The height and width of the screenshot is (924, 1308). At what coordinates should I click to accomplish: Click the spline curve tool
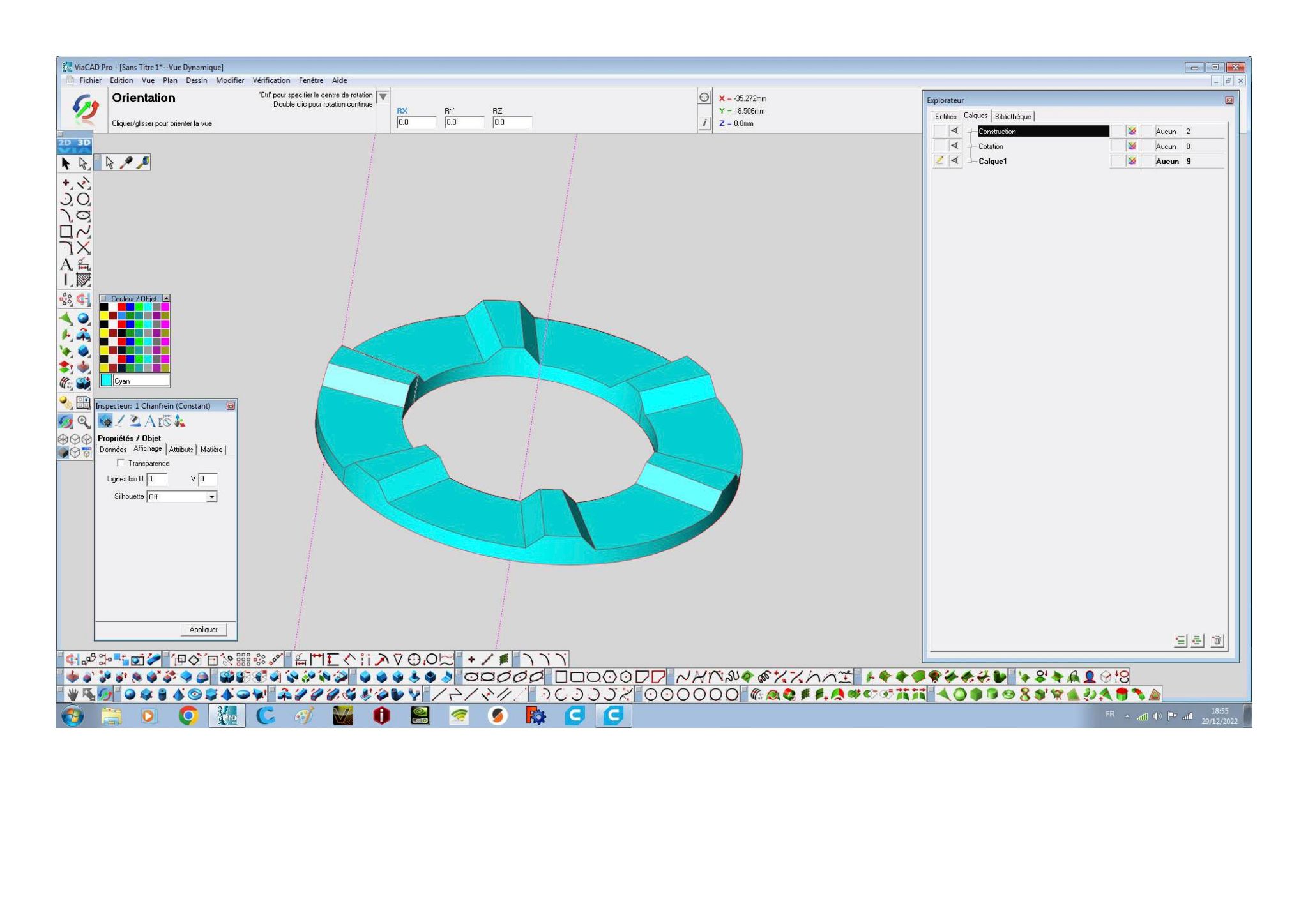click(84, 232)
